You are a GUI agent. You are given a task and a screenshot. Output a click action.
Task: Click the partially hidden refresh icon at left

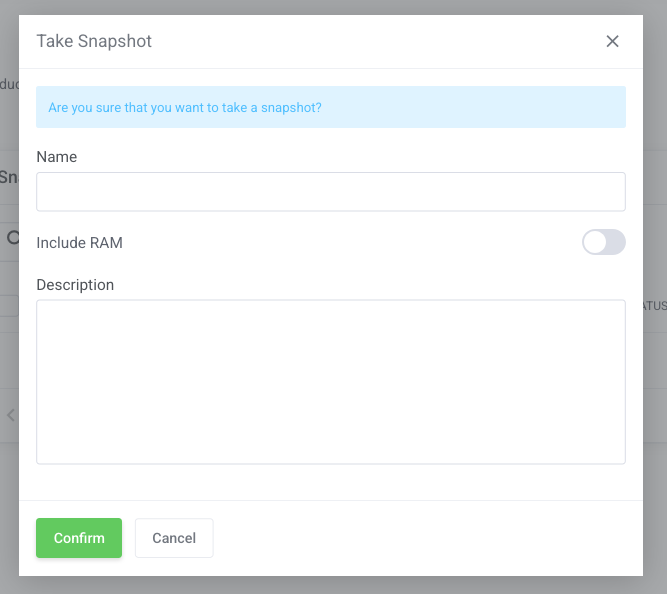tap(12, 238)
